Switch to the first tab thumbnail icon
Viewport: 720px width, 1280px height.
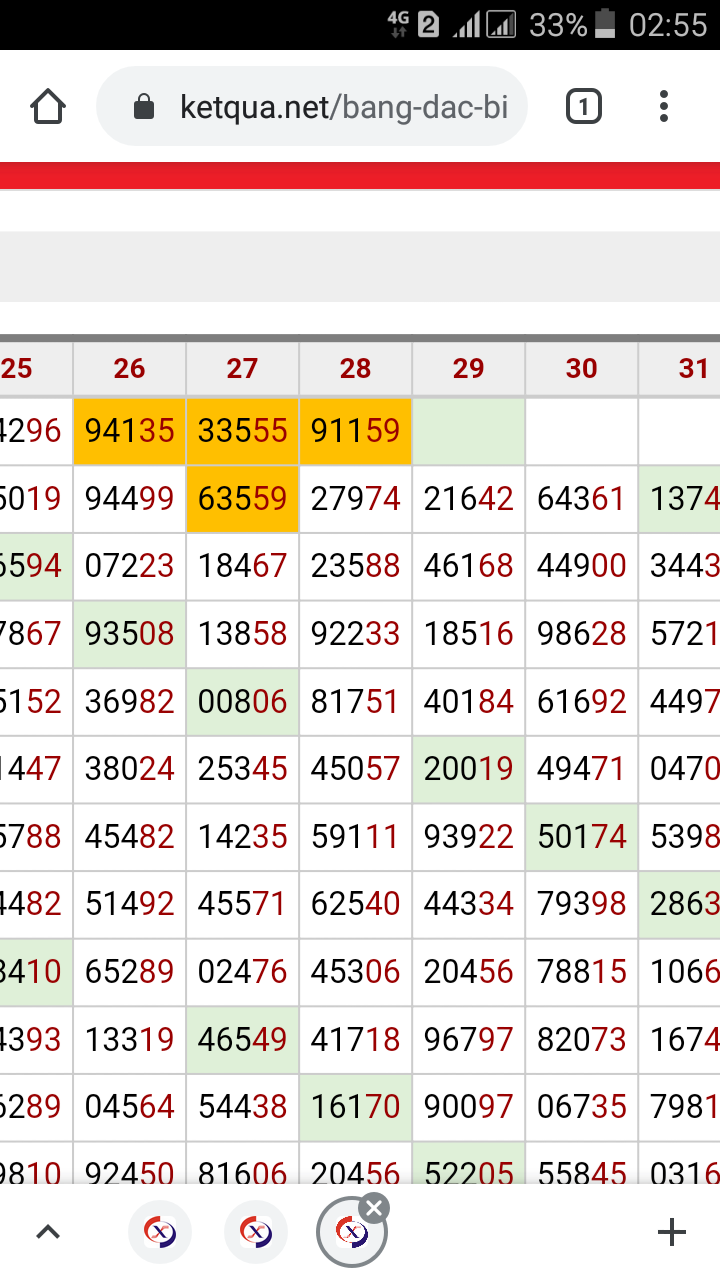pos(160,1233)
